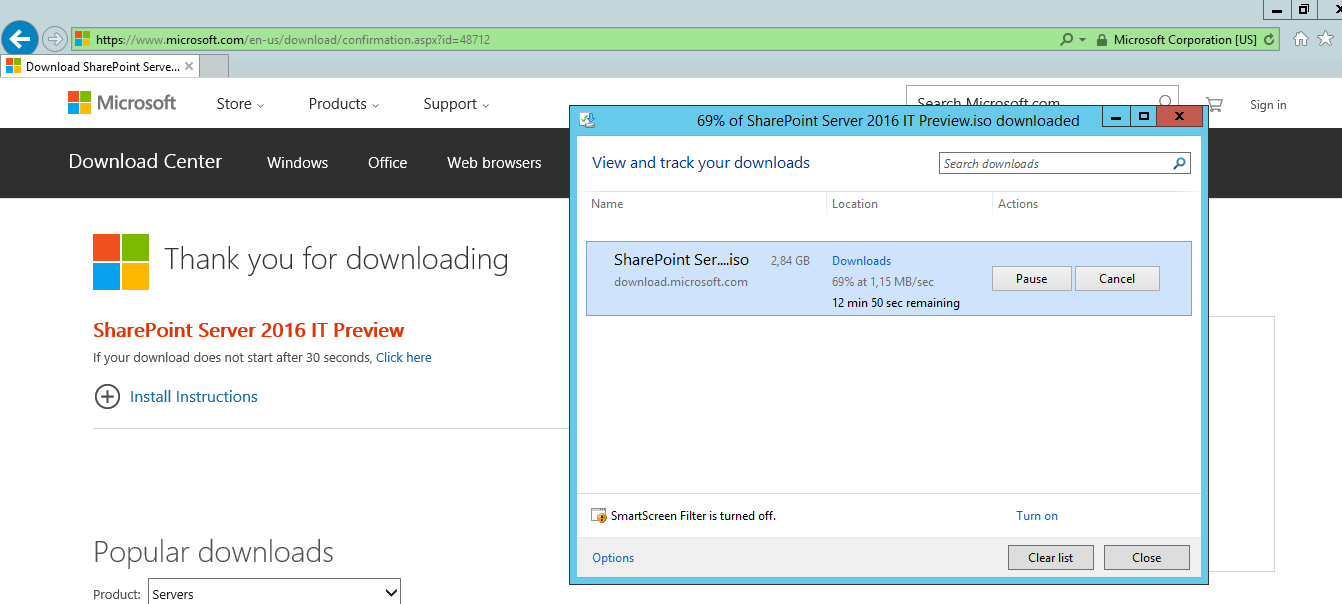This screenshot has height=604, width=1342.
Task: Click the shopping cart icon
Action: coord(1214,104)
